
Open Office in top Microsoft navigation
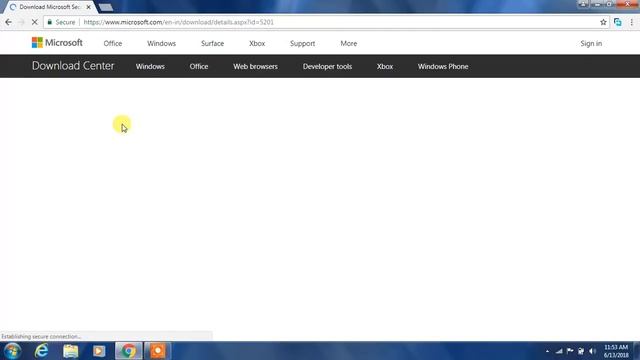(x=113, y=44)
